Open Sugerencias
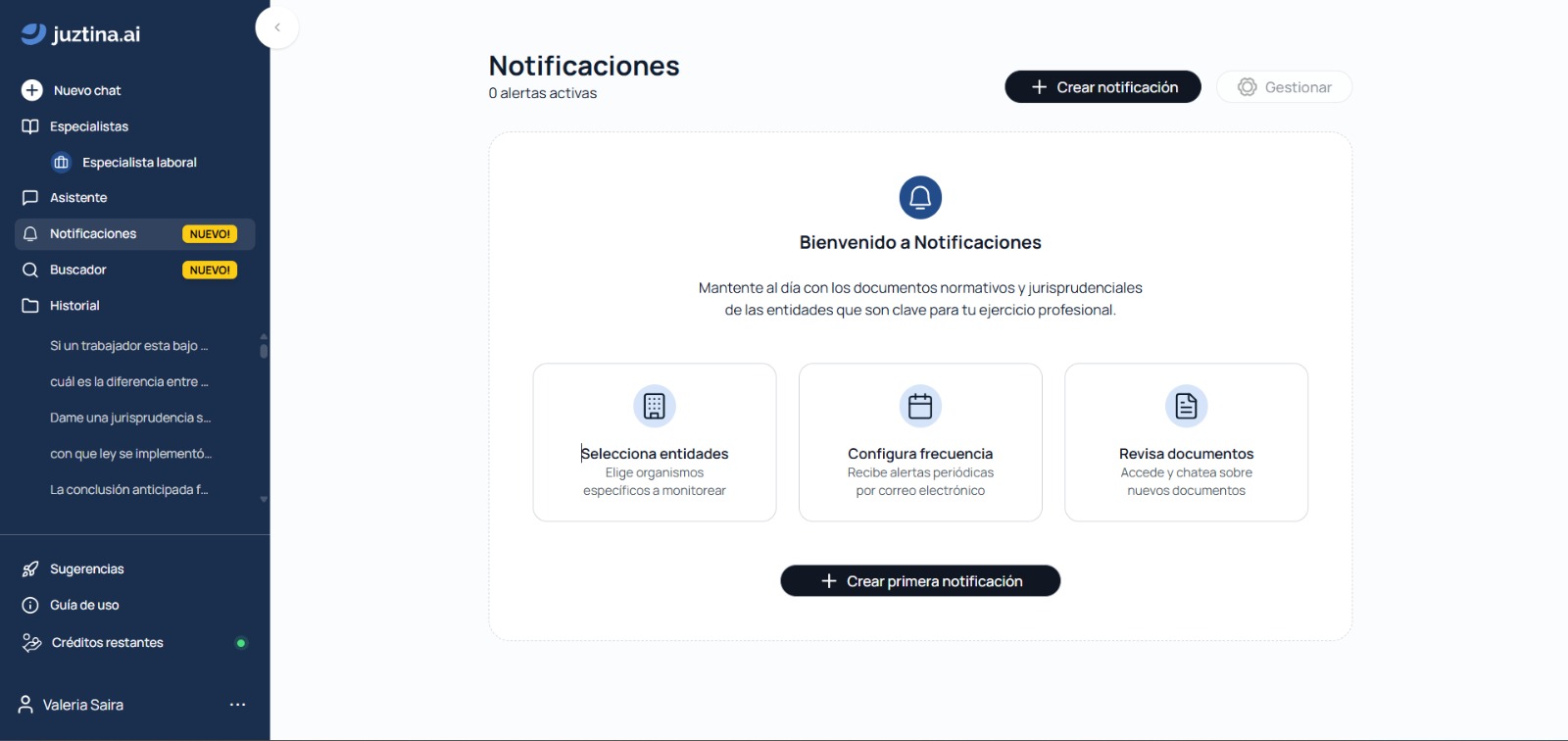Viewport: 1568px width, 741px height. (x=87, y=569)
